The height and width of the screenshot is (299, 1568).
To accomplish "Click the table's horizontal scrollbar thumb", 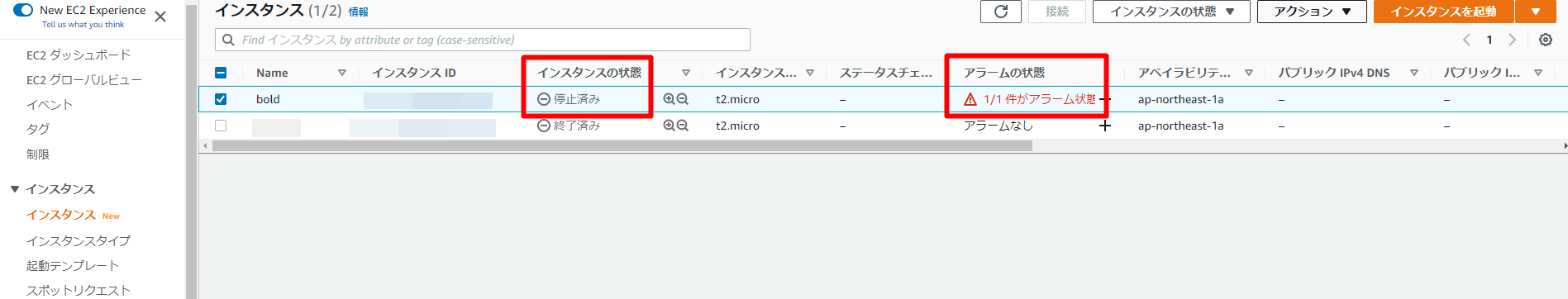I will (622, 145).
